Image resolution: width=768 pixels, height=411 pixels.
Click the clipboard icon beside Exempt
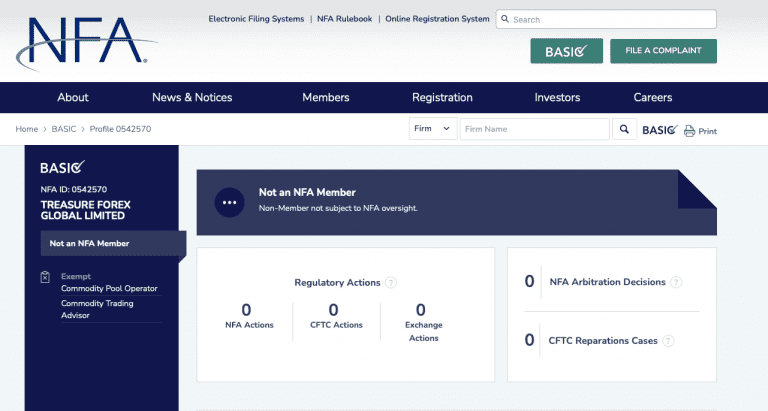(45, 277)
